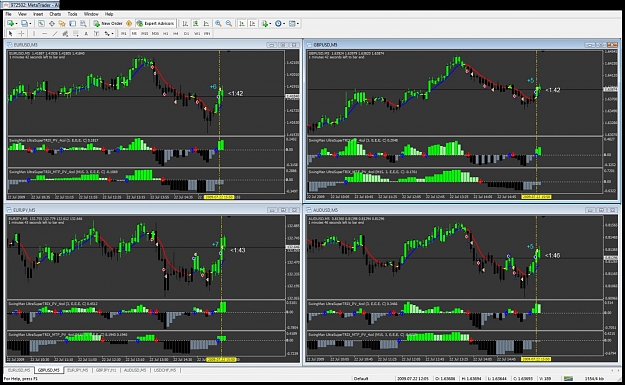Switch chart to Bar Chart mode
The width and height of the screenshot is (625, 385).
[x=185, y=24]
